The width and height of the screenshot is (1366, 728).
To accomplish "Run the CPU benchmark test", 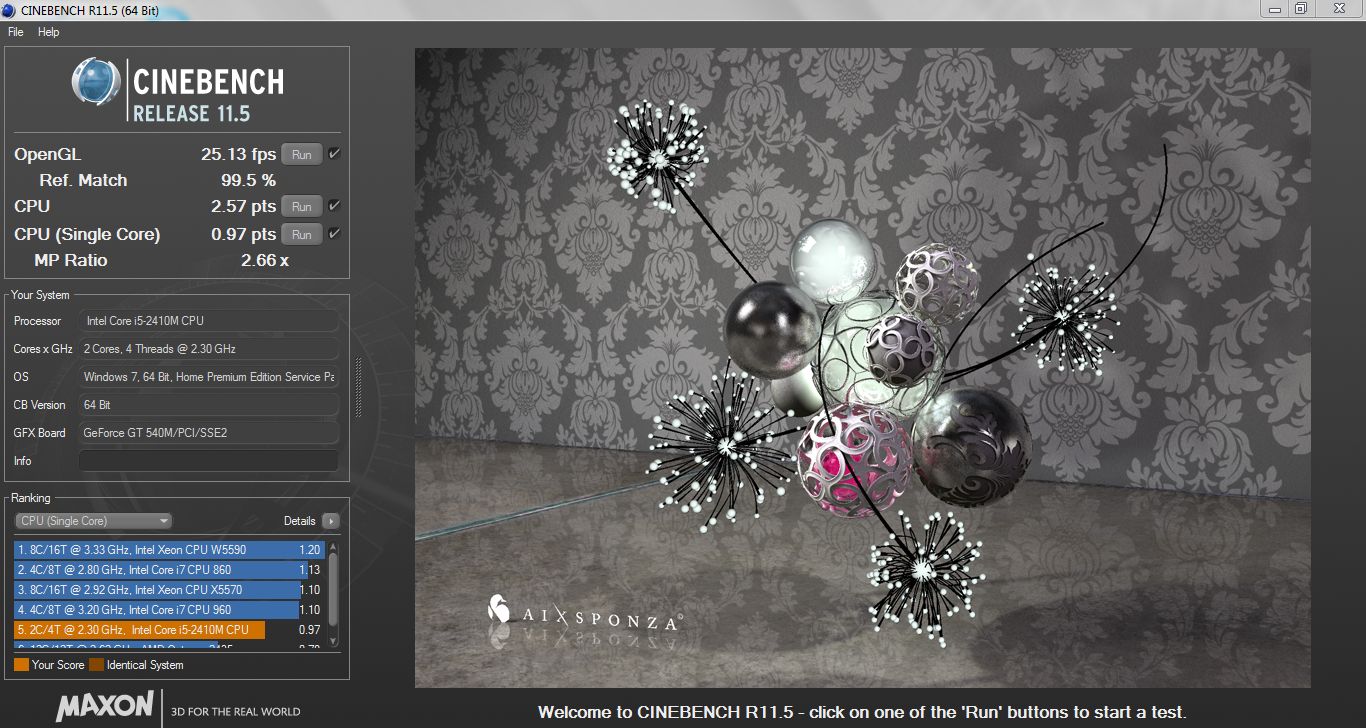I will (x=302, y=206).
